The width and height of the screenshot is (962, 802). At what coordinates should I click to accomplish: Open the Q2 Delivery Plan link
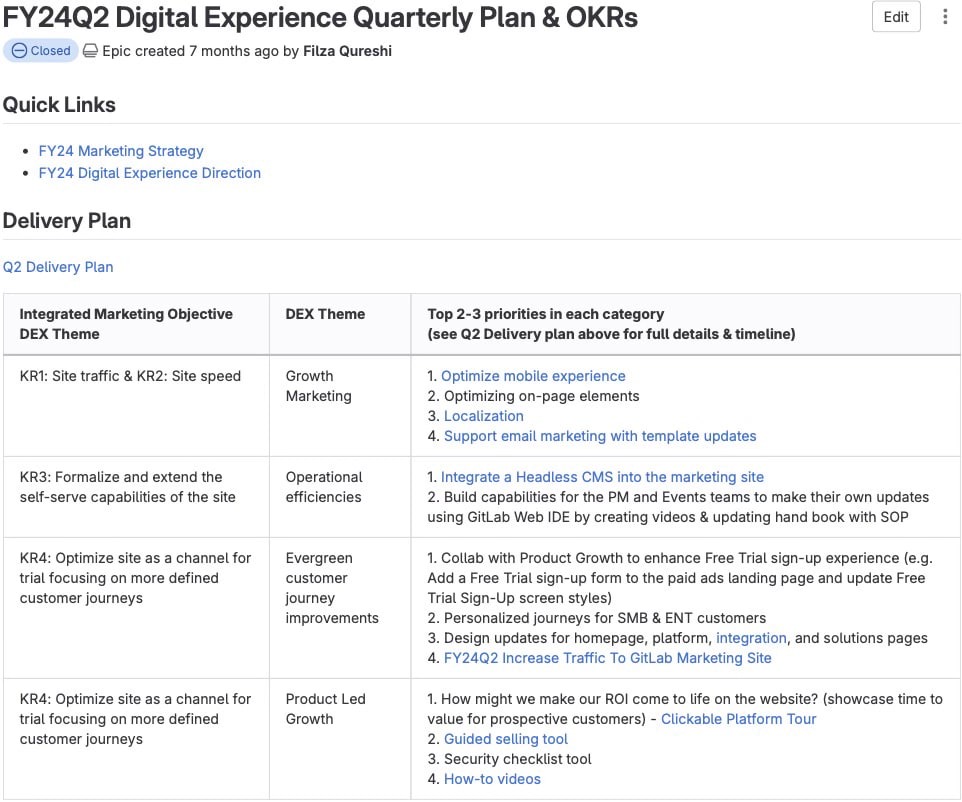point(58,267)
